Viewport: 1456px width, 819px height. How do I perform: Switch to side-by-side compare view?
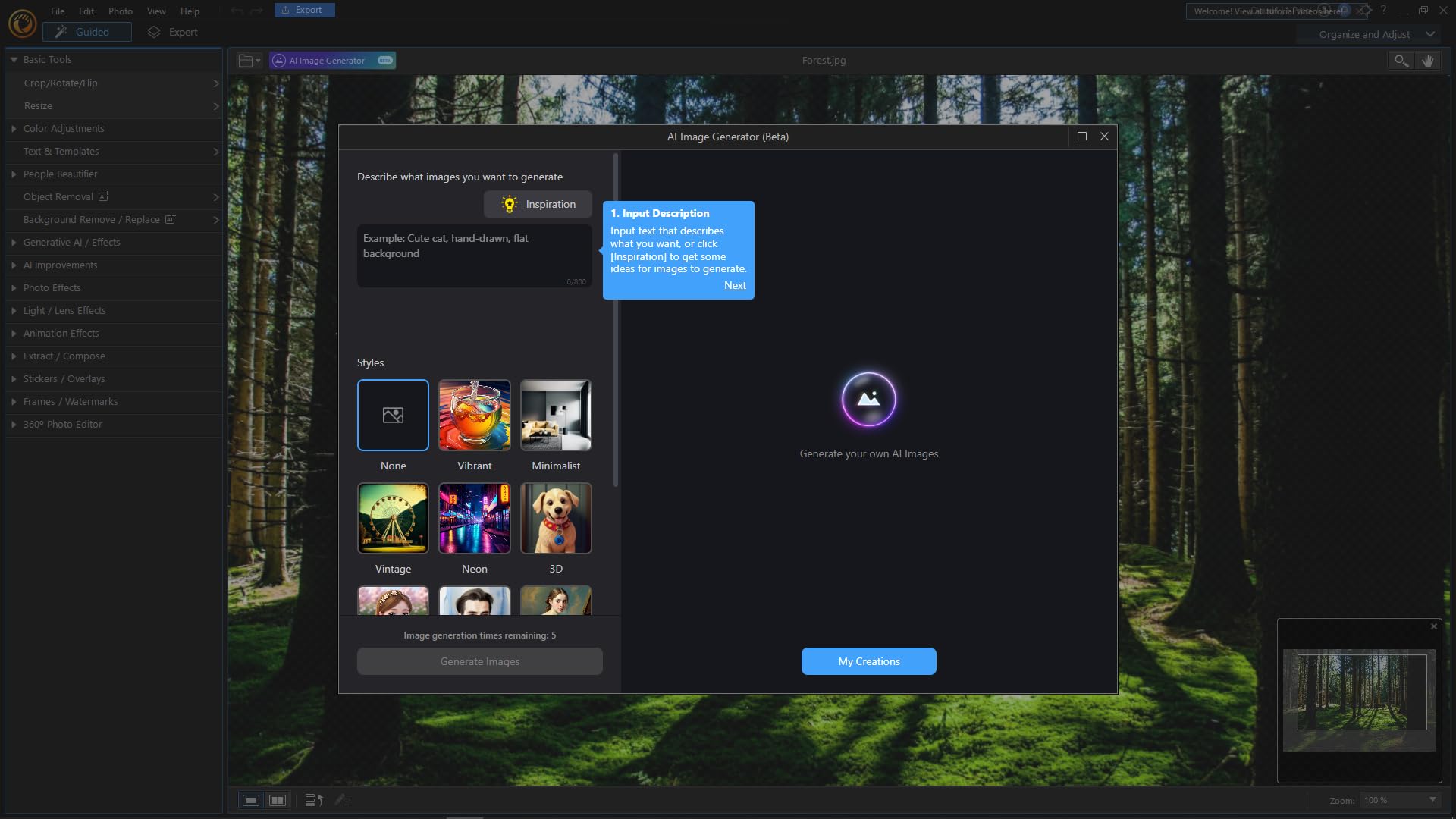(278, 800)
